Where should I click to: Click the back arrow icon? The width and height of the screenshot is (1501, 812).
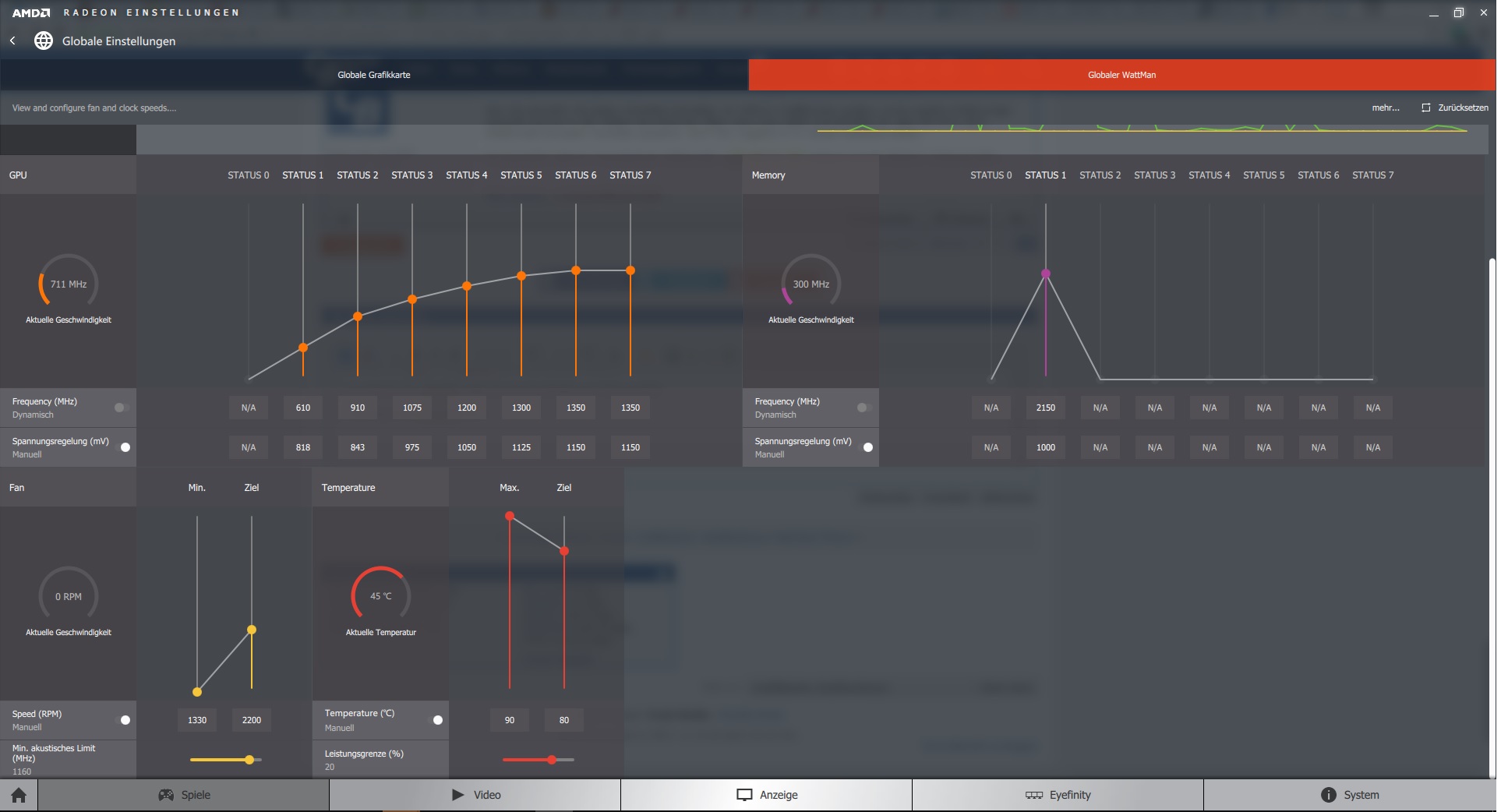click(x=12, y=41)
